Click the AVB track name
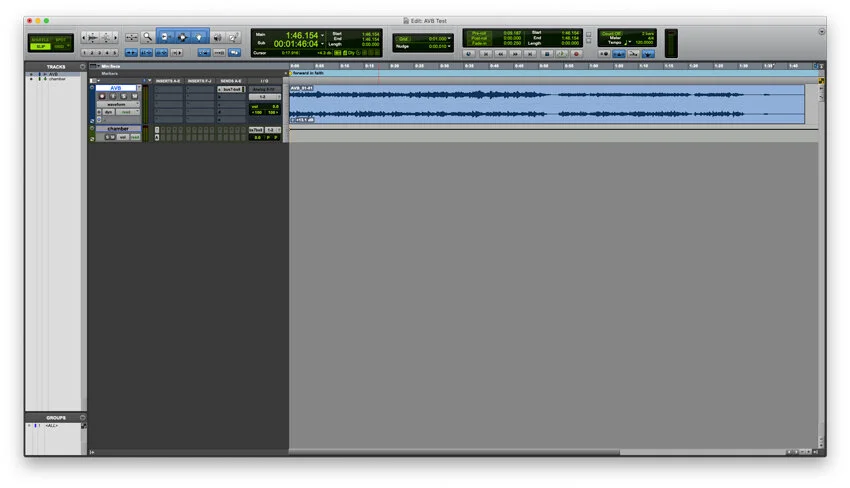850x488 pixels. pyautogui.click(x=116, y=88)
